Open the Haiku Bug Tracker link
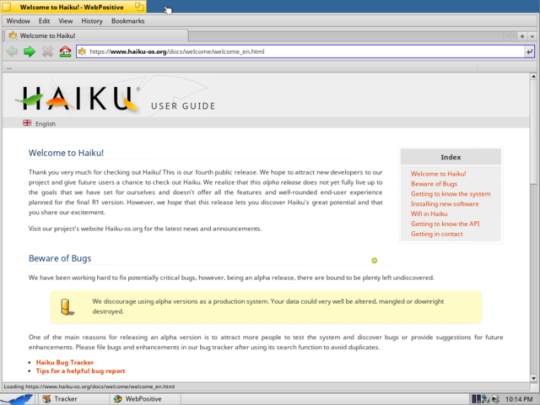This screenshot has height=405, width=540. coord(65,362)
